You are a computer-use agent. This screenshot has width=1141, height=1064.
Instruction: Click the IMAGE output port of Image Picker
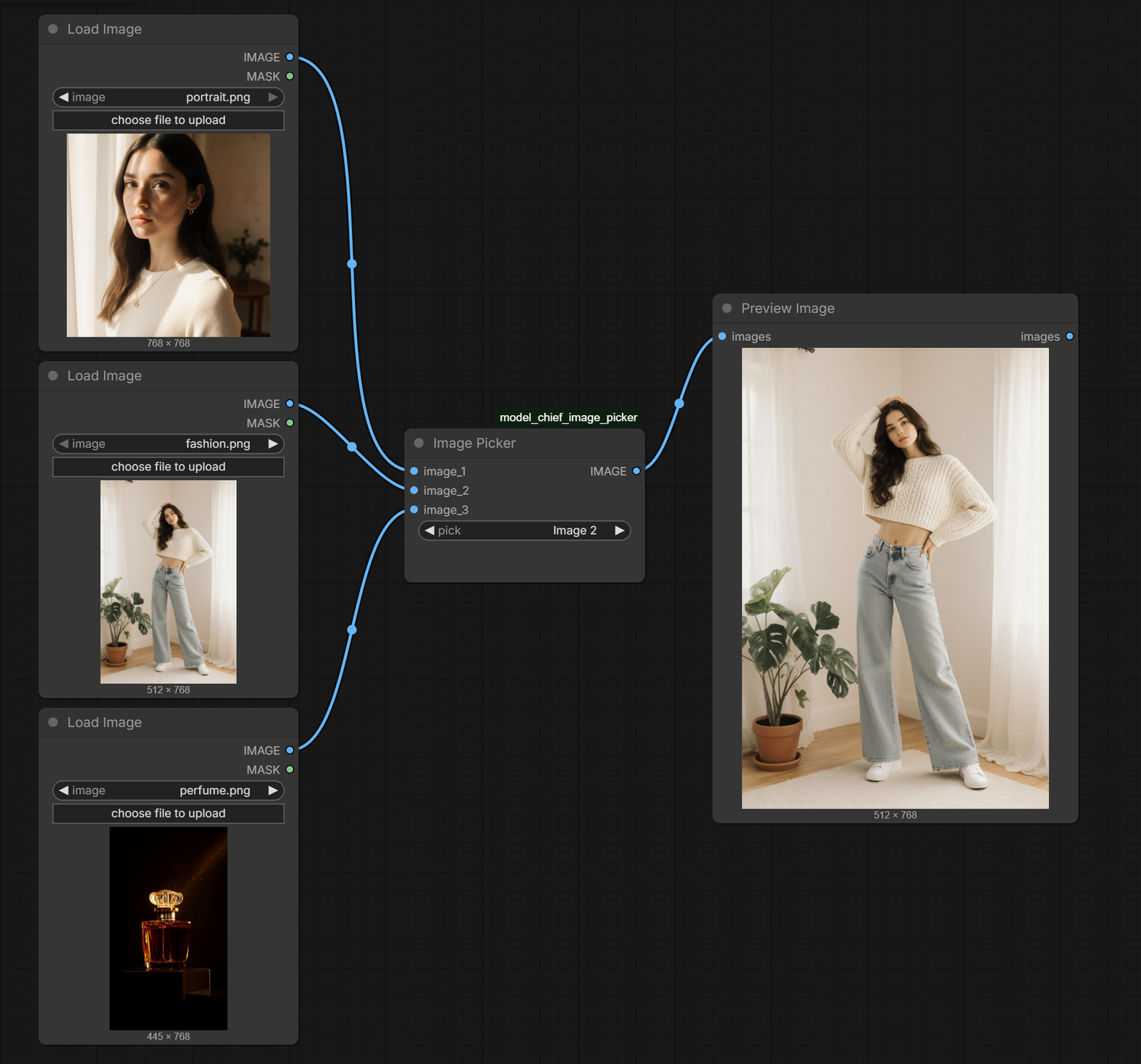coord(636,471)
